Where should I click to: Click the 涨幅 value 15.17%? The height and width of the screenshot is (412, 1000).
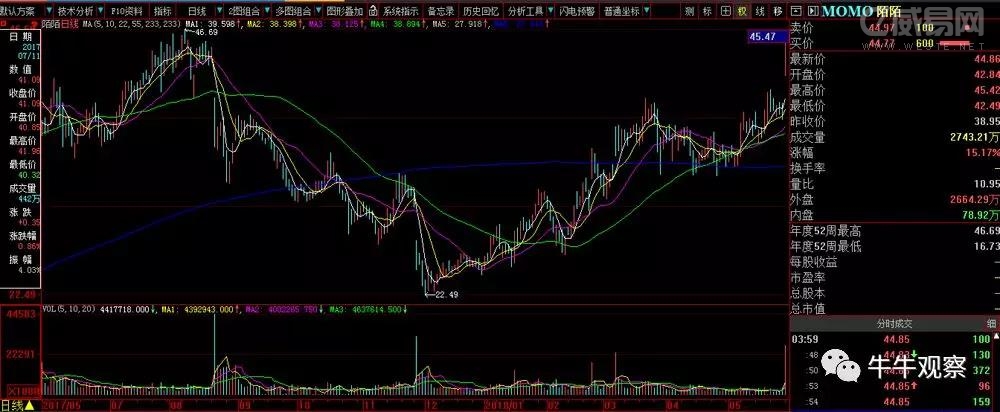983,152
